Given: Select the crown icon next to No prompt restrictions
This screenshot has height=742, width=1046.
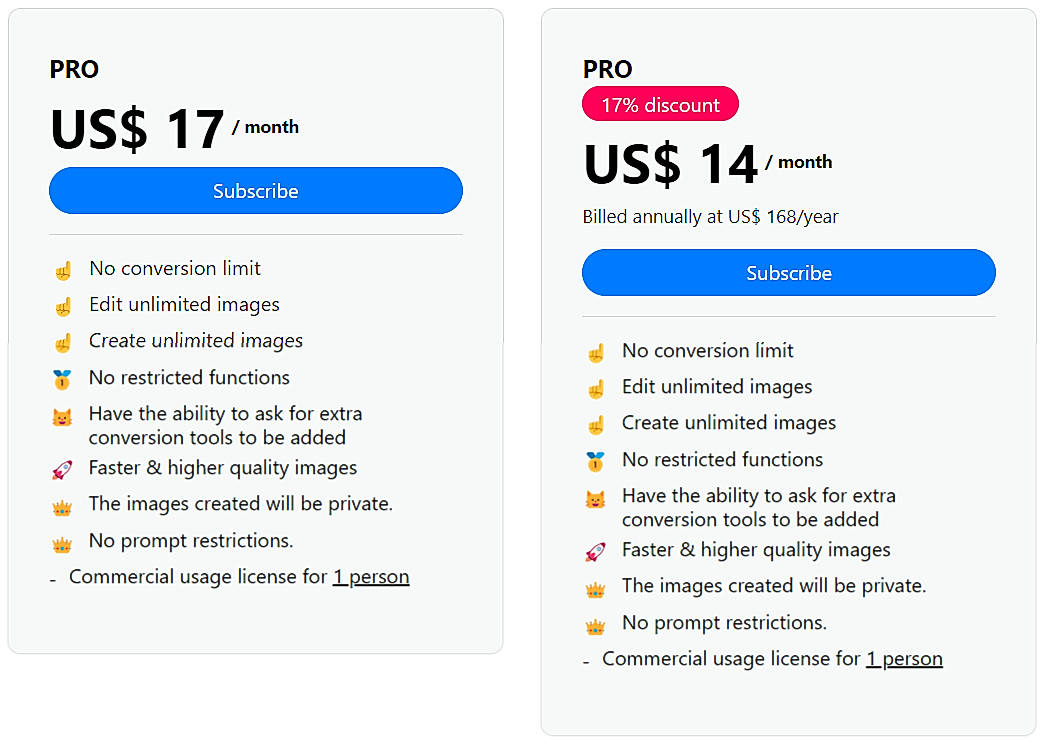Looking at the screenshot, I should (x=62, y=540).
